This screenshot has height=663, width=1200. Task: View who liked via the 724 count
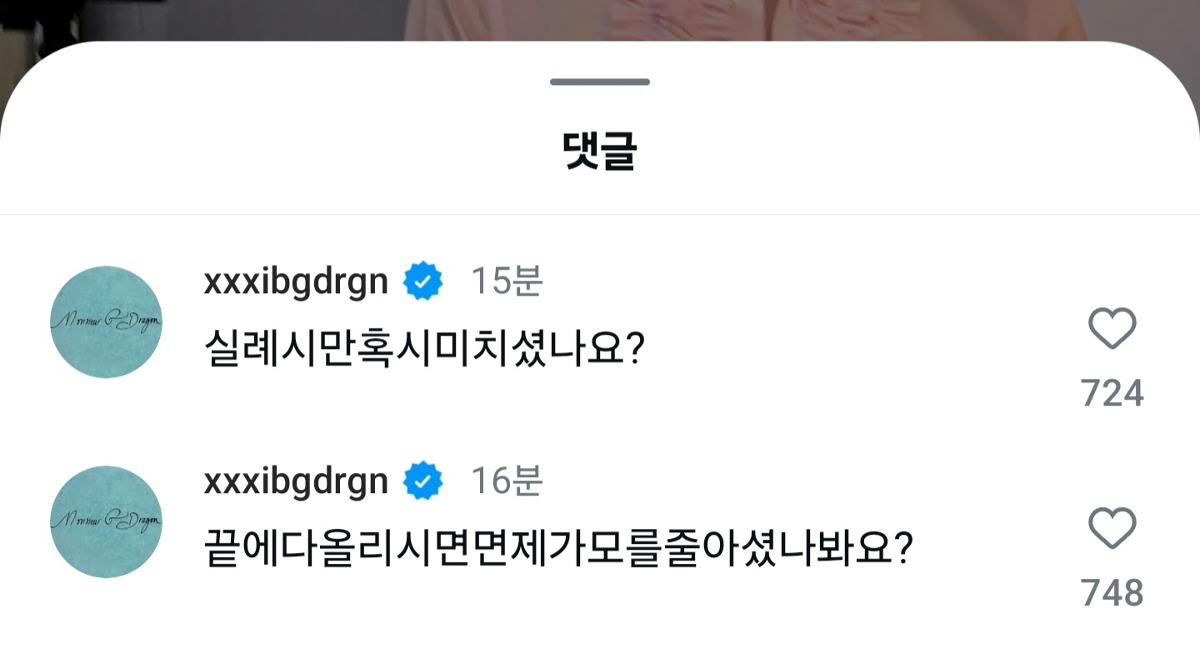pyautogui.click(x=1112, y=393)
